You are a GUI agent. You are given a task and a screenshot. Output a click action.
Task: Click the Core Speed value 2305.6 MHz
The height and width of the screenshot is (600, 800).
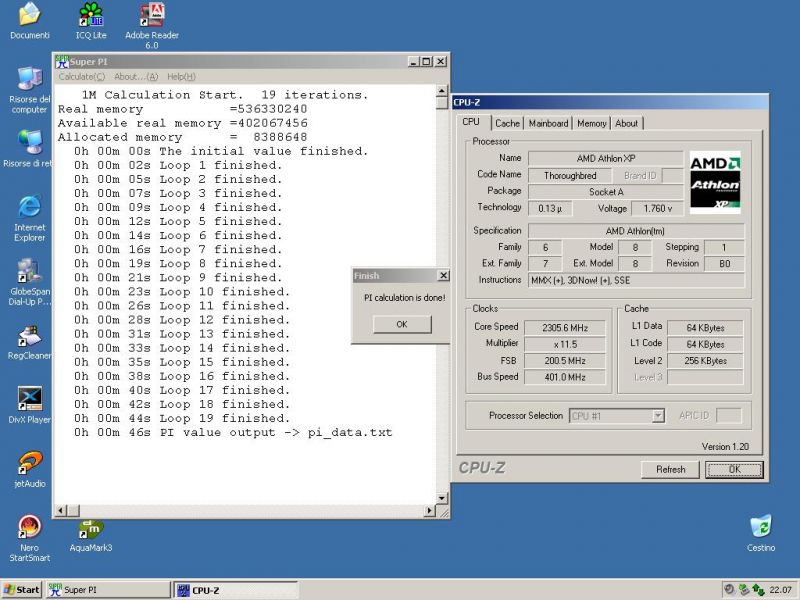565,328
